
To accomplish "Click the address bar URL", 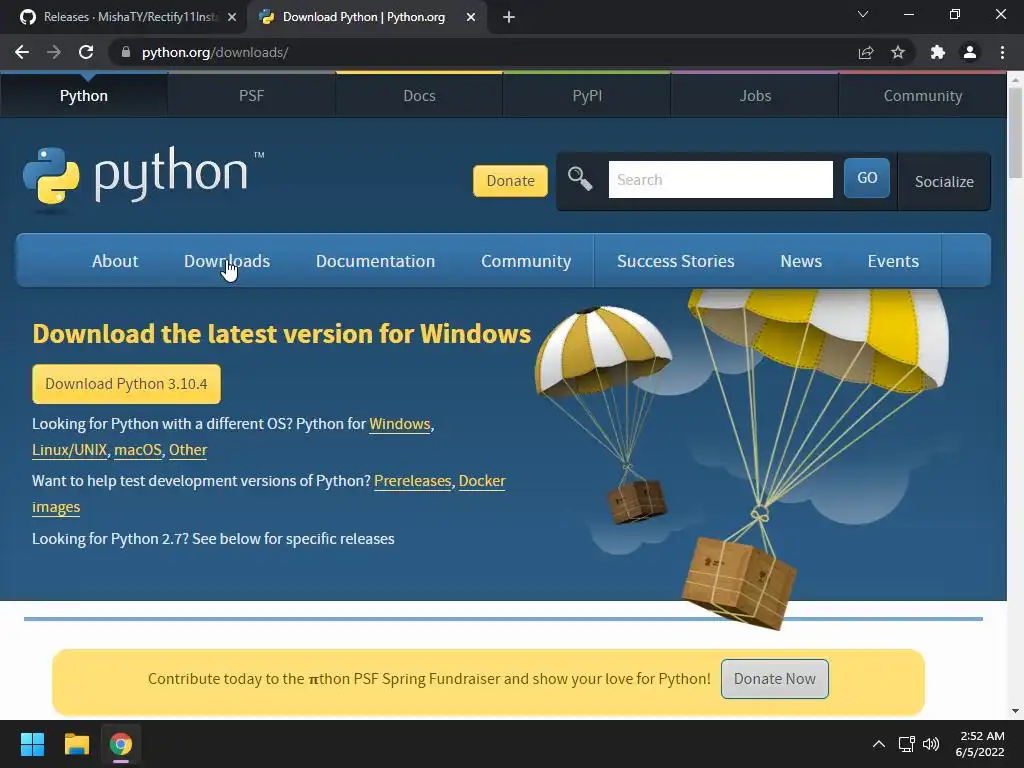I will [215, 52].
